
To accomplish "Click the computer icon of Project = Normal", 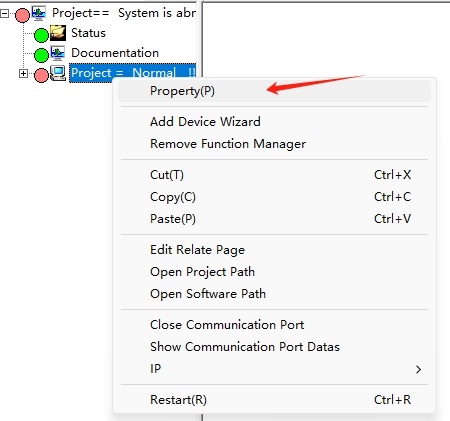I will [x=58, y=73].
